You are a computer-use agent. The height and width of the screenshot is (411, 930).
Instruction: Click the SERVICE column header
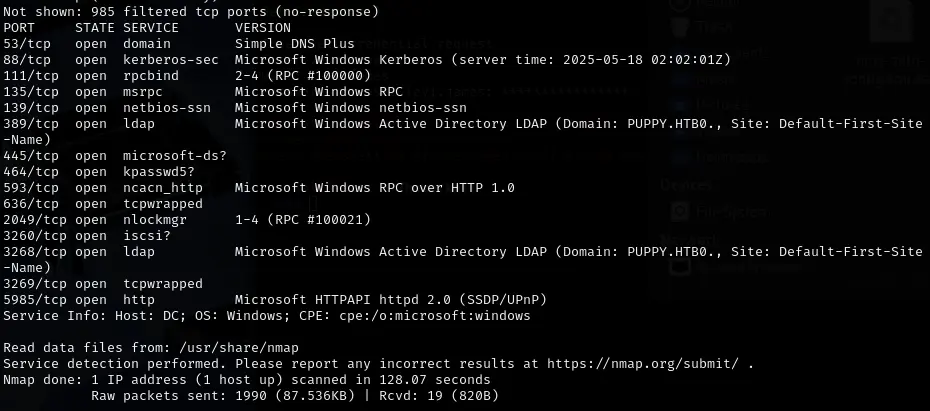(151, 28)
